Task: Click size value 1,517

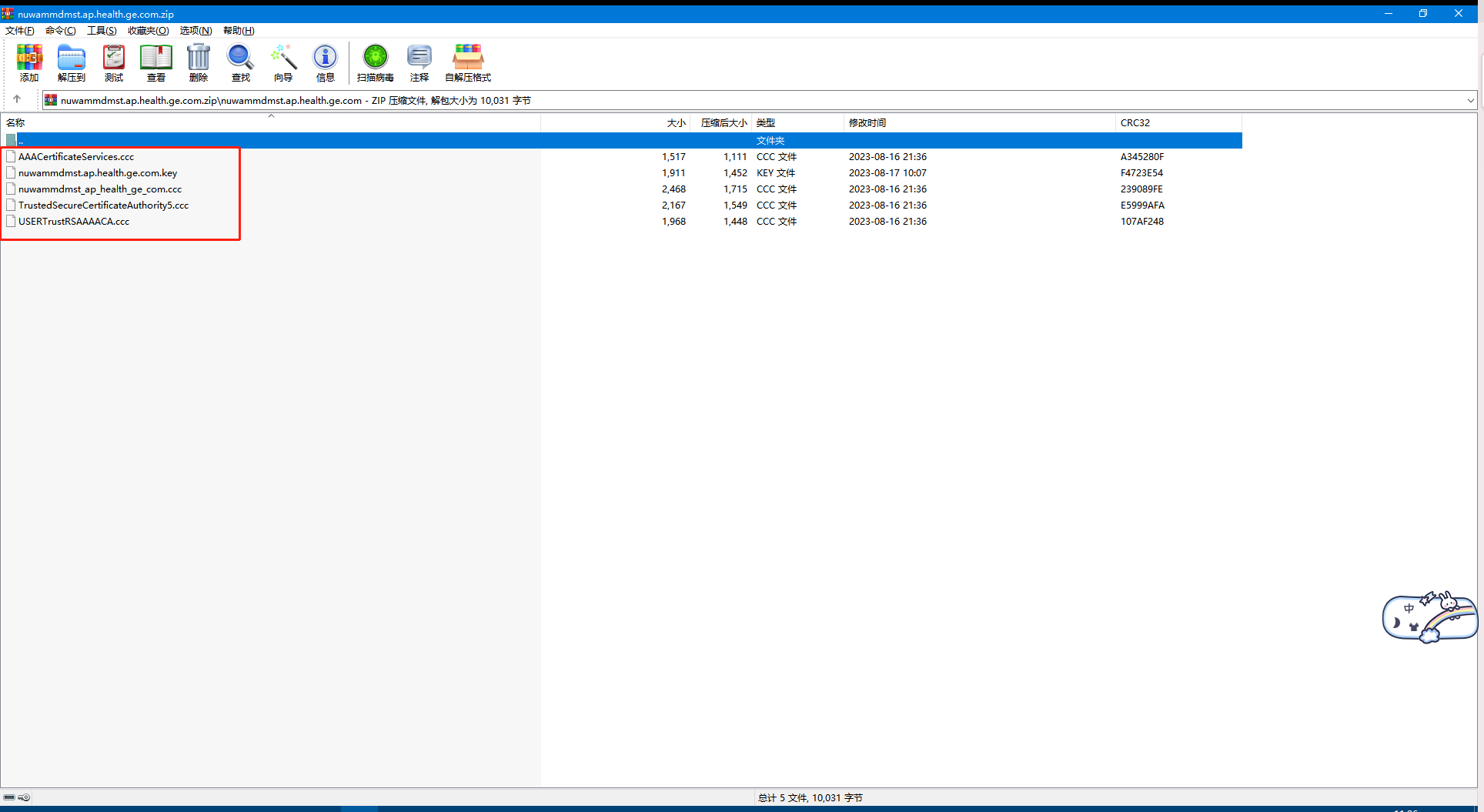Action: [673, 156]
